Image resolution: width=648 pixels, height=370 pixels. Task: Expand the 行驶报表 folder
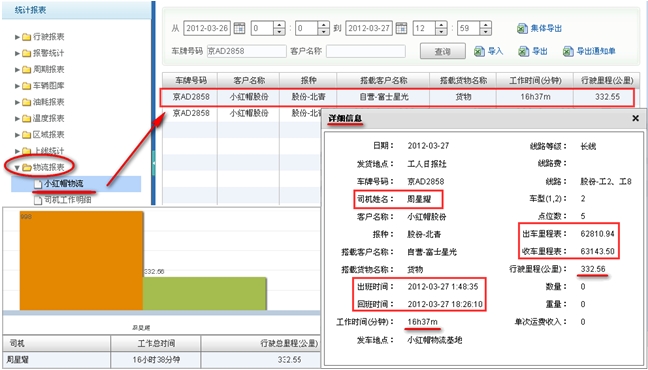click(17, 37)
